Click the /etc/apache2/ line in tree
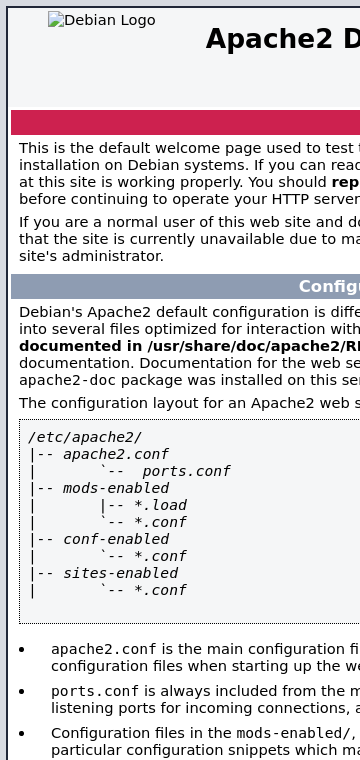This screenshot has width=360, height=760. click(x=85, y=437)
